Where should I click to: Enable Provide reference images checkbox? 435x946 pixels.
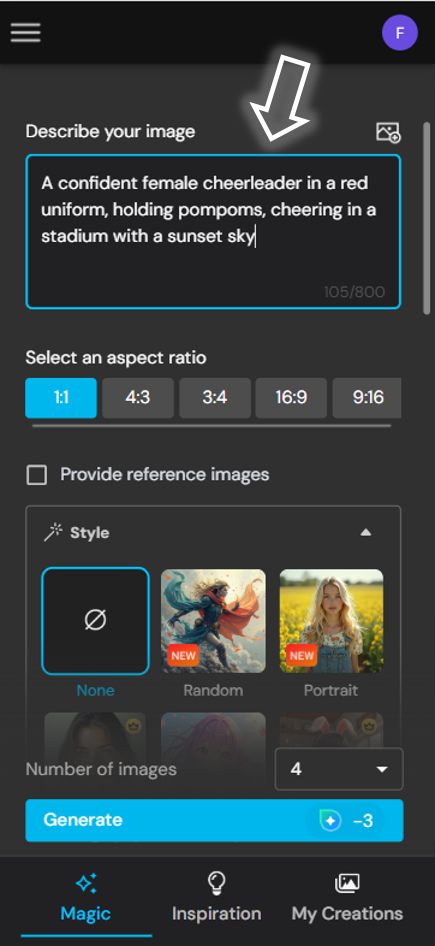37,475
